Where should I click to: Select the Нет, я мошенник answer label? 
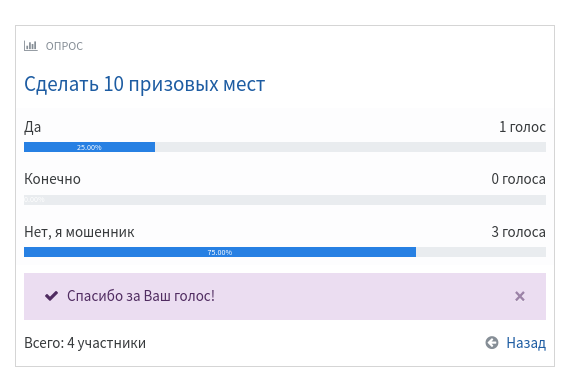(x=79, y=232)
